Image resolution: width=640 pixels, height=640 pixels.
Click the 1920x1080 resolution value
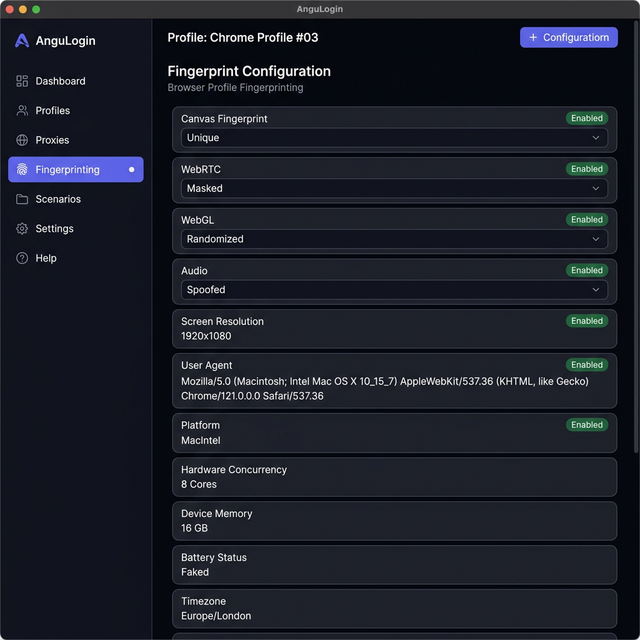click(206, 336)
